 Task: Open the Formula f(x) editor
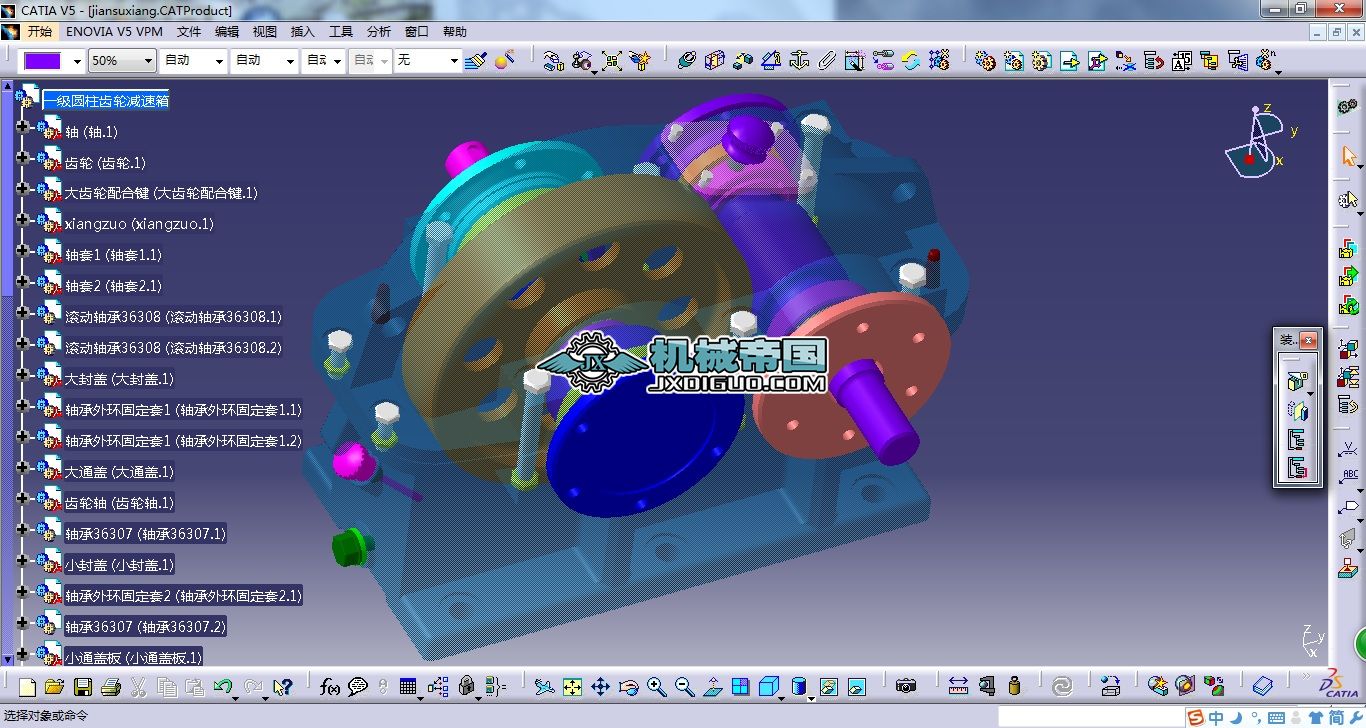pyautogui.click(x=329, y=687)
